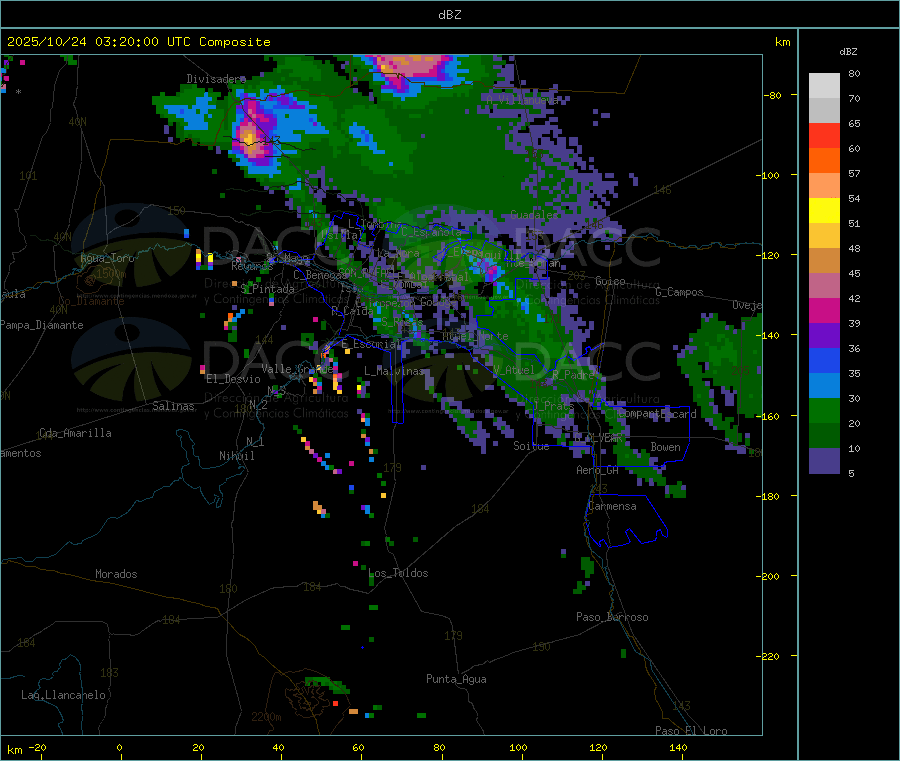Click the 'Aero_GH' label
This screenshot has width=900, height=761.
(597, 470)
